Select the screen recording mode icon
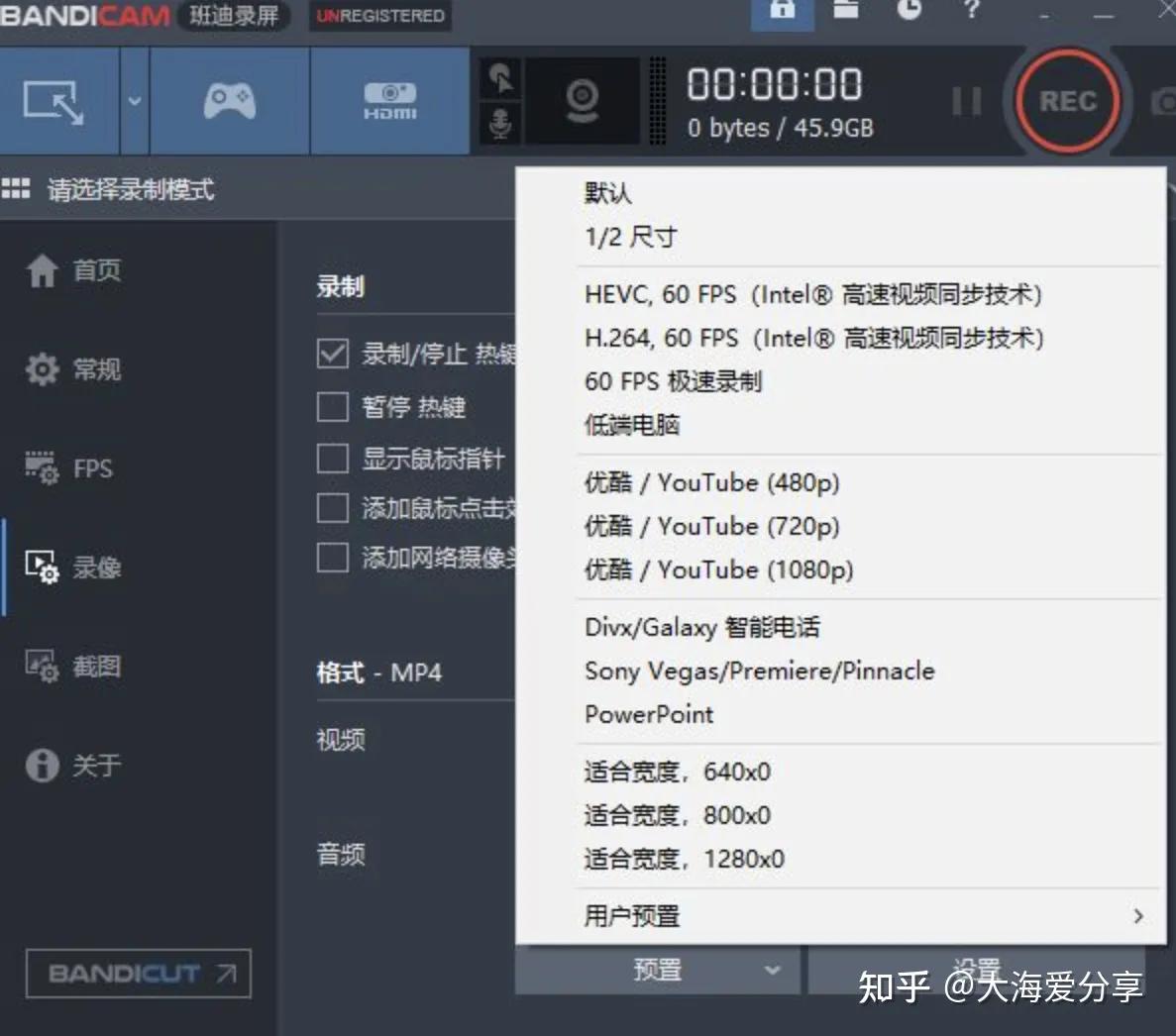 59,101
